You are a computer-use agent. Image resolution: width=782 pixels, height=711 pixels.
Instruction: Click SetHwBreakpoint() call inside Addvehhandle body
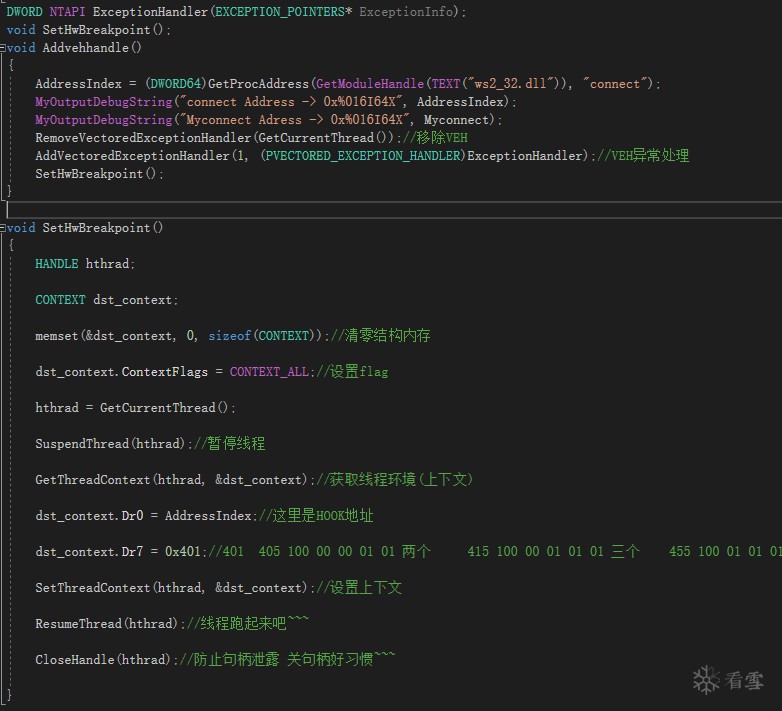99,174
